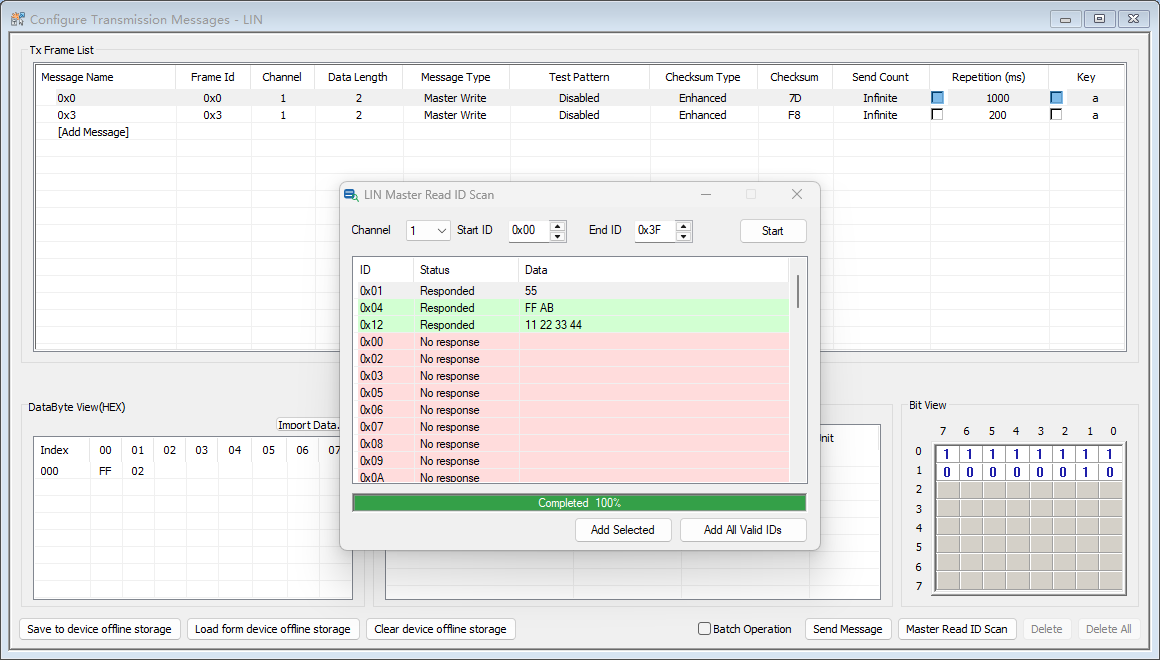Viewport: 1160px width, 660px height.
Task: Increment the Start ID spinner
Action: pos(558,226)
